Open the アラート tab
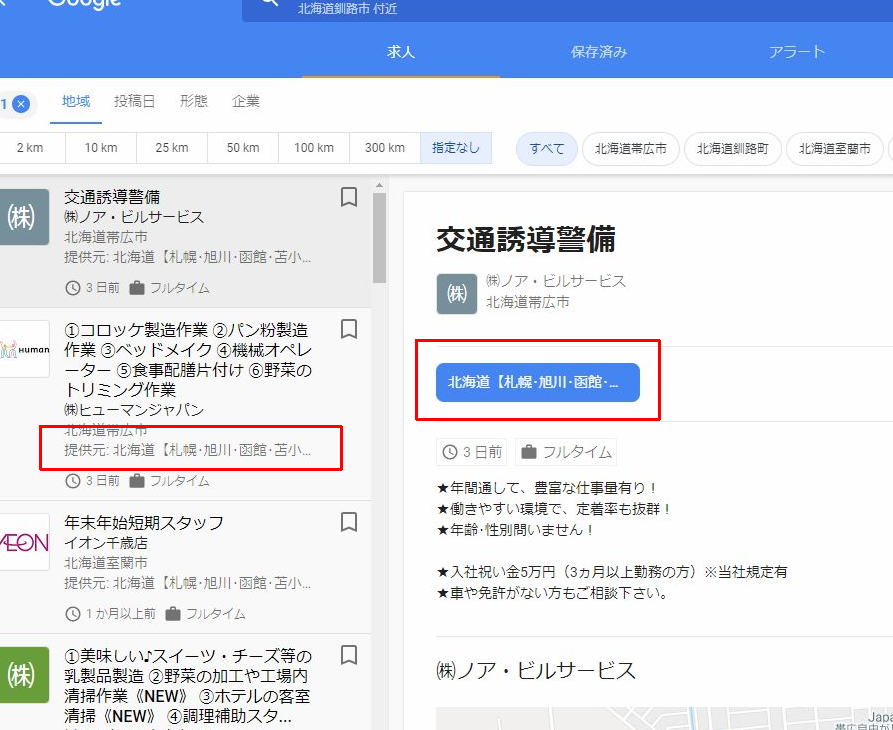893x730 pixels. (796, 52)
